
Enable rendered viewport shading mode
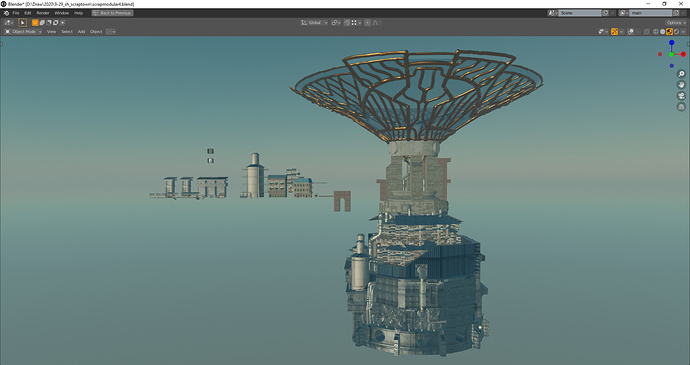click(x=676, y=32)
